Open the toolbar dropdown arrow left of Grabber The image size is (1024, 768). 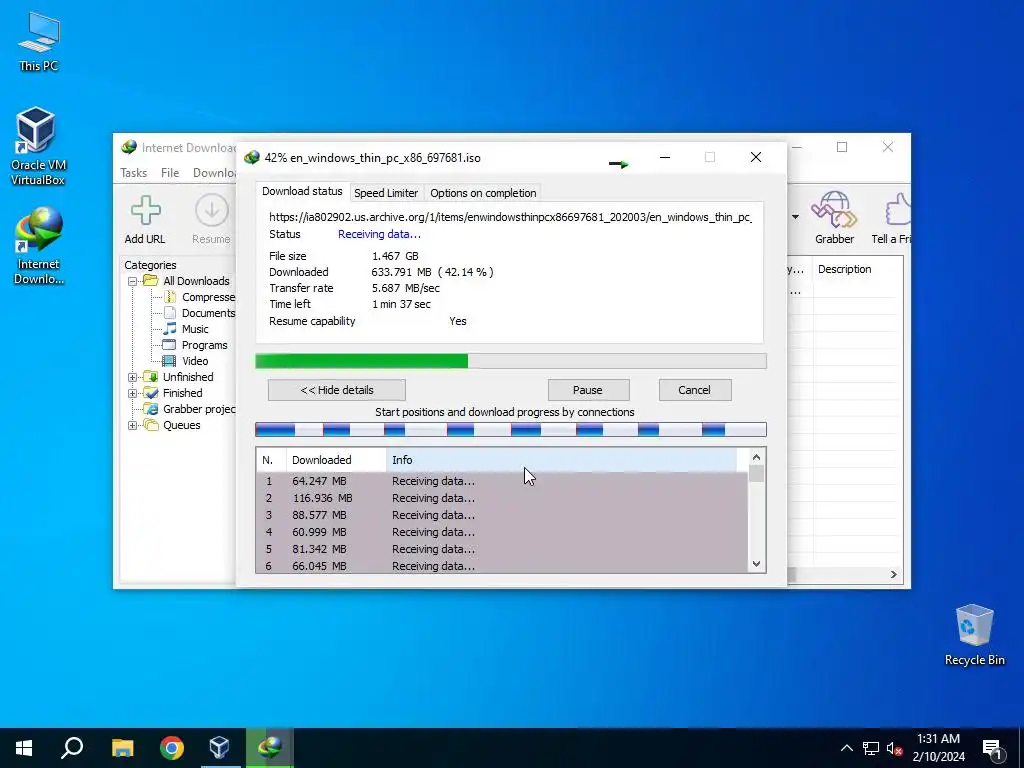point(795,217)
